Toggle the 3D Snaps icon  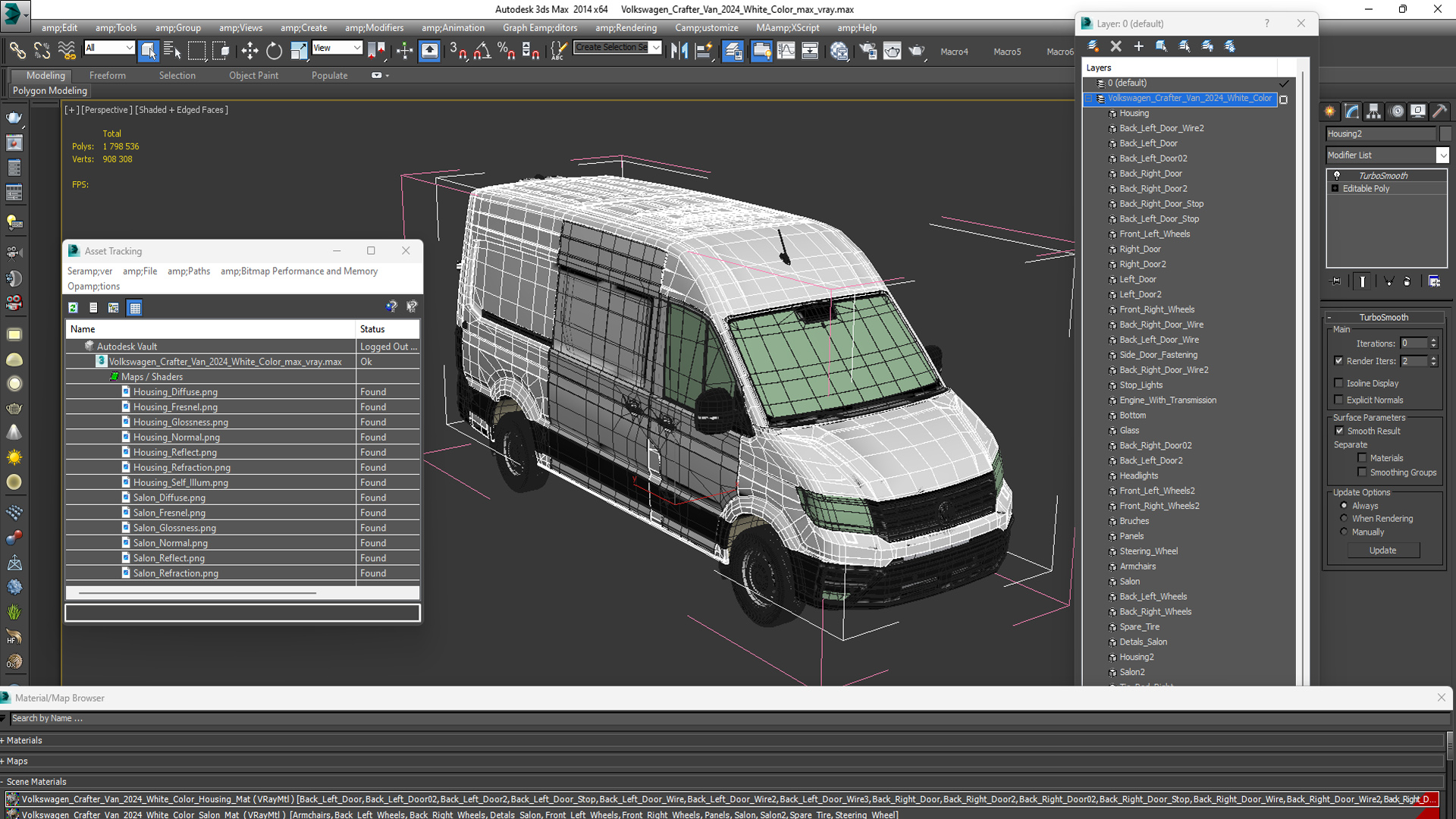pos(457,51)
